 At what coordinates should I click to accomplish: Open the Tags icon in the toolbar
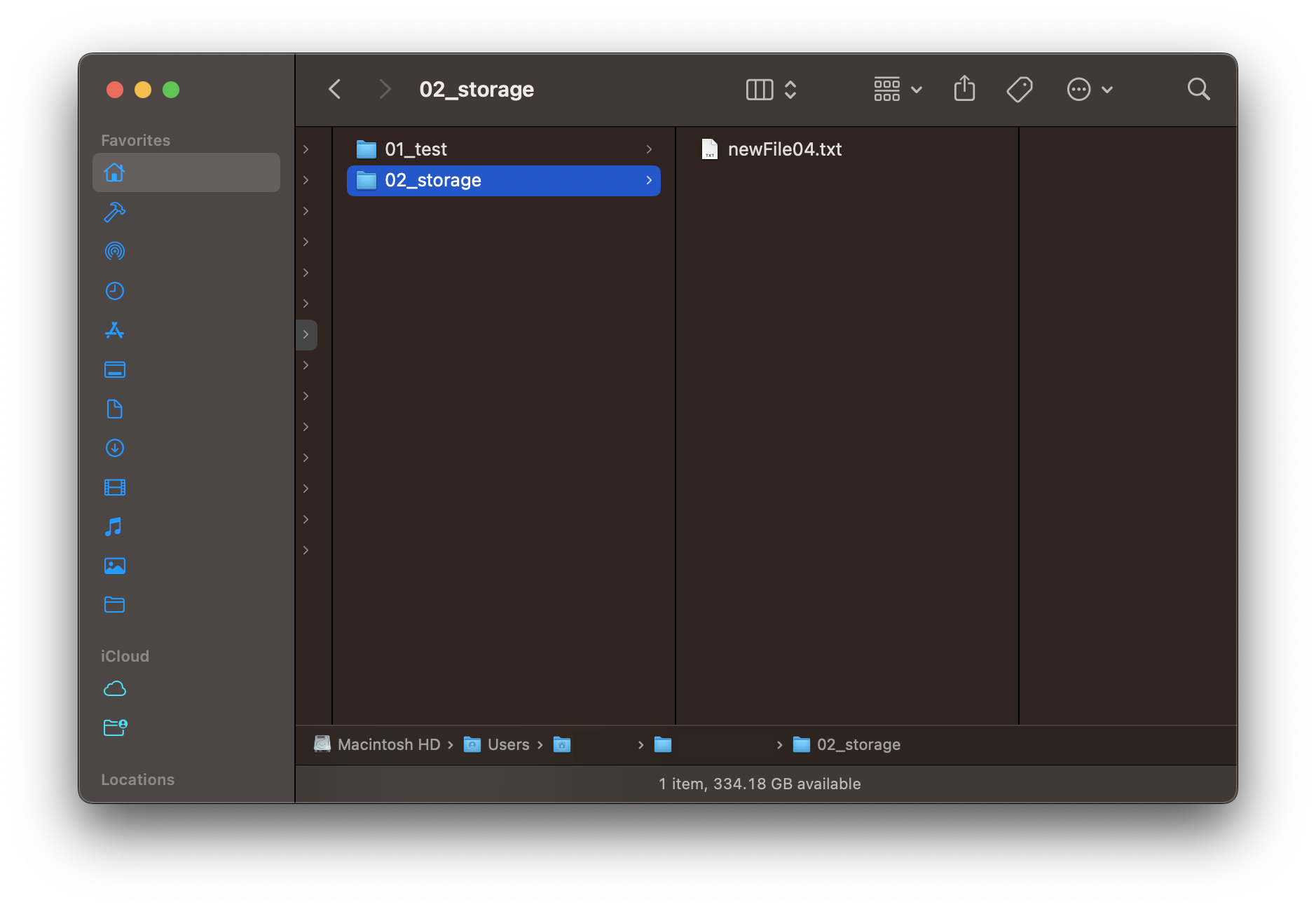[x=1020, y=89]
